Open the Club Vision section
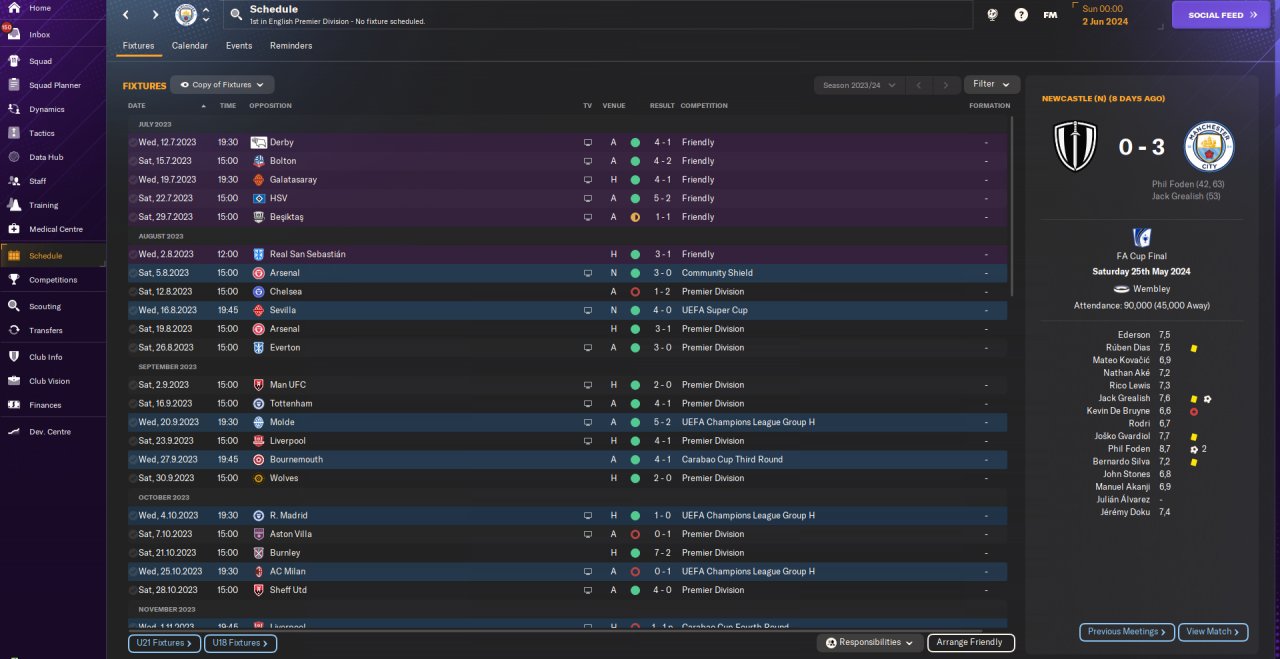This screenshot has height=659, width=1280. (x=49, y=381)
